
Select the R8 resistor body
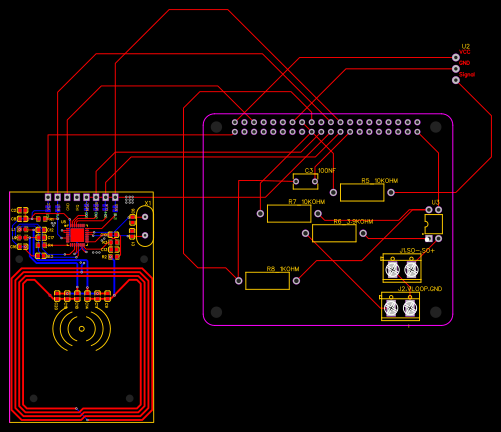click(x=267, y=281)
